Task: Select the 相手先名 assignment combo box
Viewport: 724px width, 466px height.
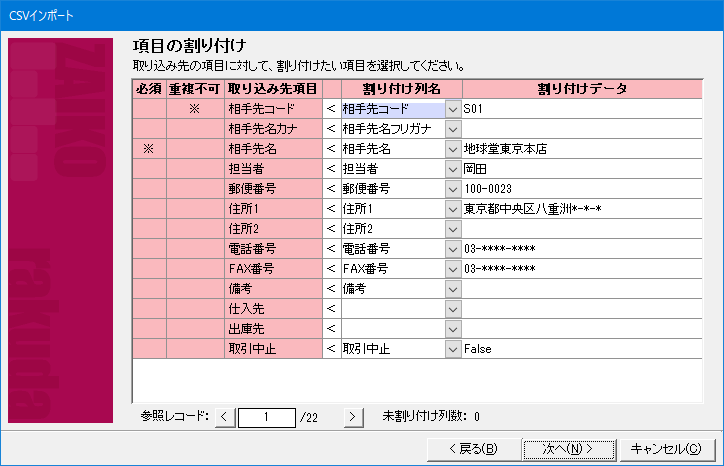Action: click(x=391, y=149)
